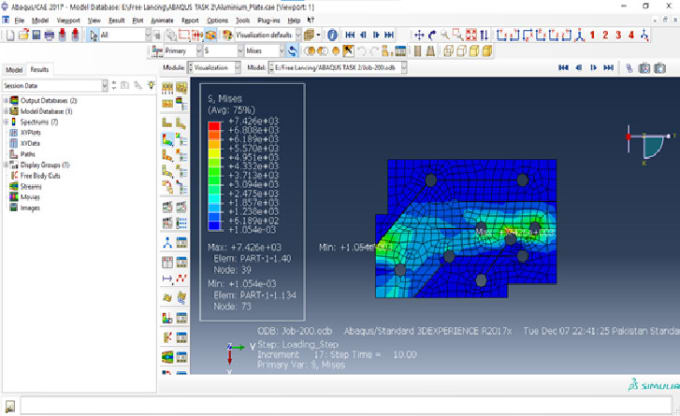Click the red color band in legend

click(214, 126)
